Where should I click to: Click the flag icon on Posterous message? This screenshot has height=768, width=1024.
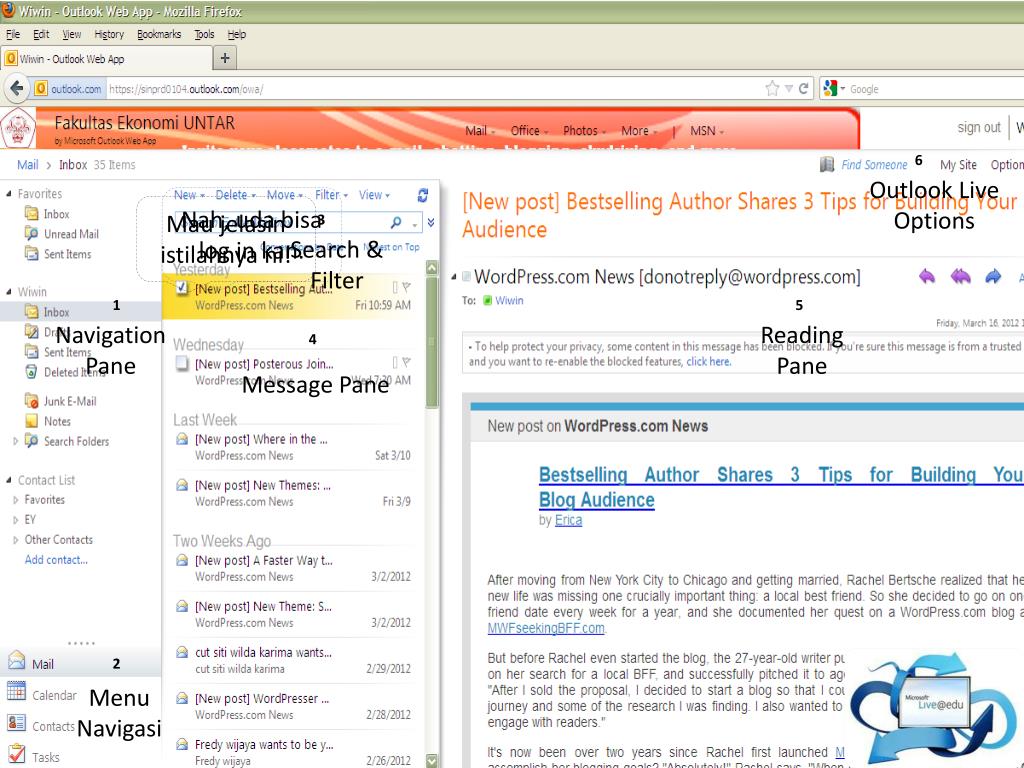tap(406, 362)
